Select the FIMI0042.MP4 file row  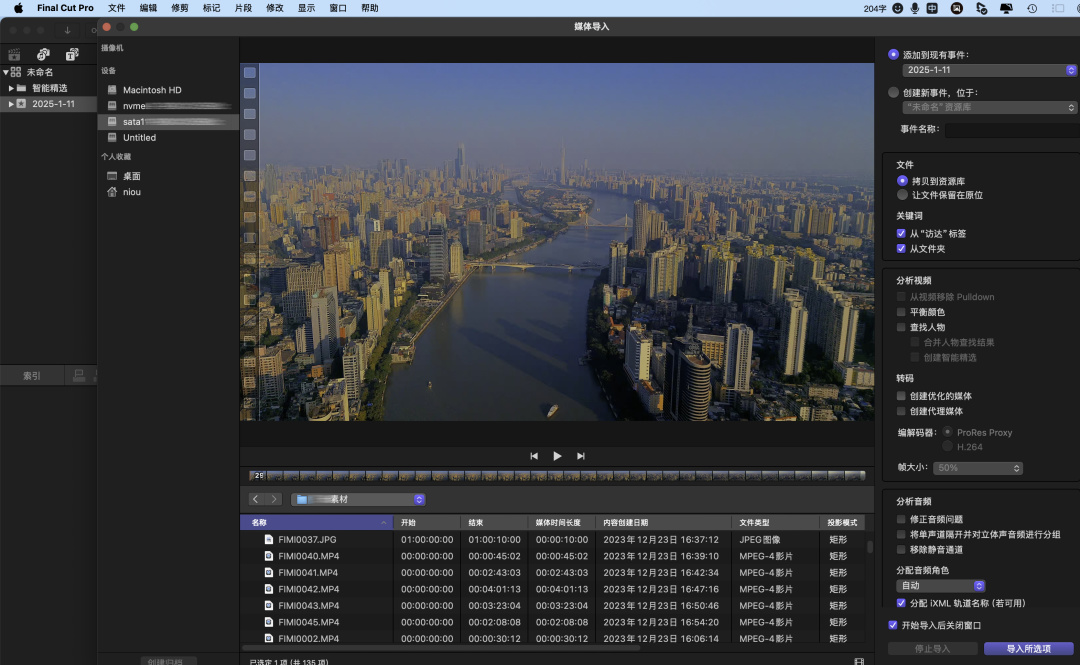(x=308, y=589)
